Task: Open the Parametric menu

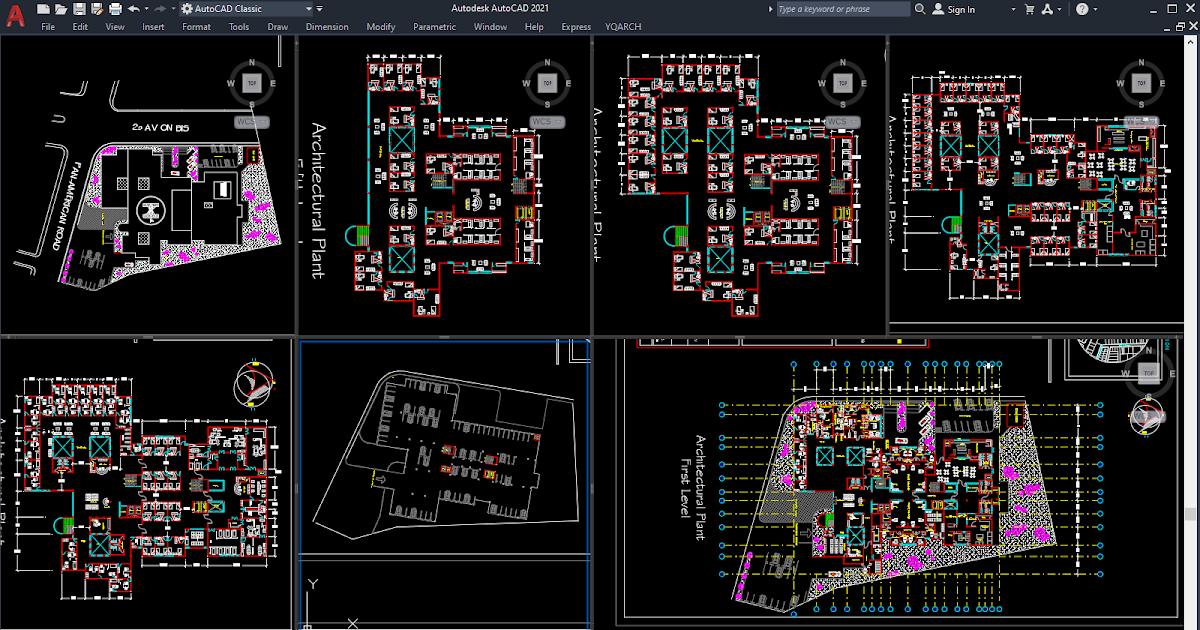Action: [434, 27]
